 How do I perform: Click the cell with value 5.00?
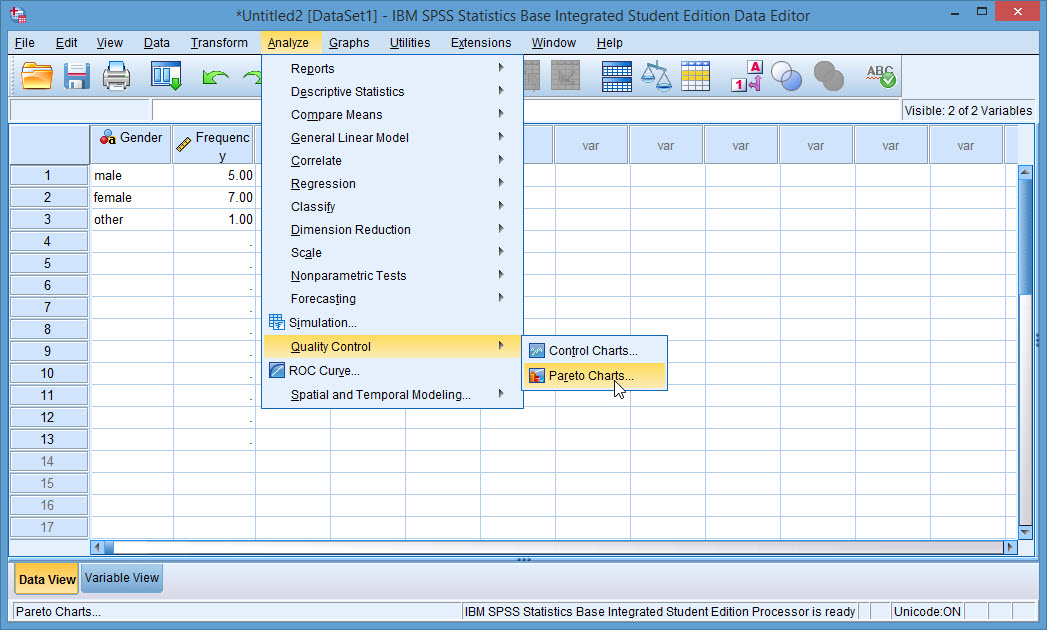214,175
